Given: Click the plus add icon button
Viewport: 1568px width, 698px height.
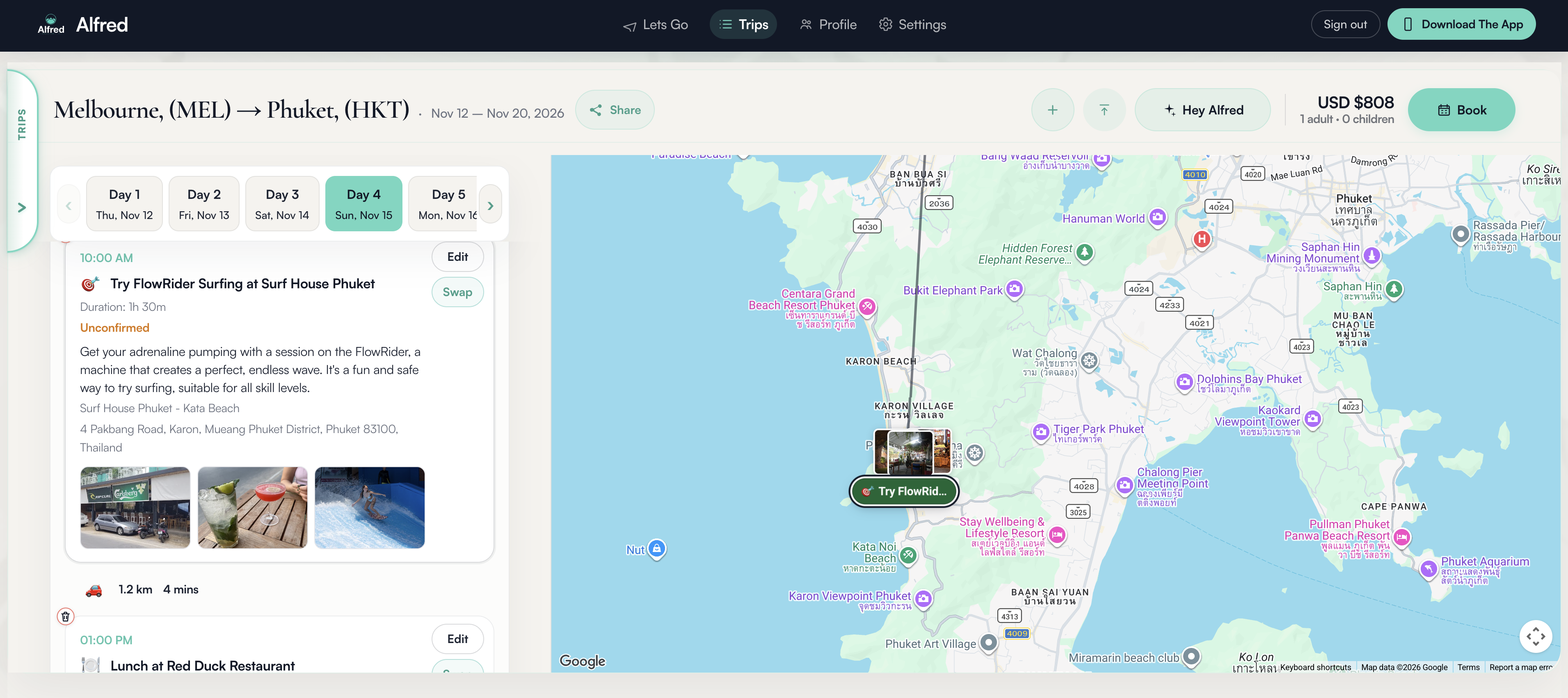Looking at the screenshot, I should click(x=1052, y=110).
